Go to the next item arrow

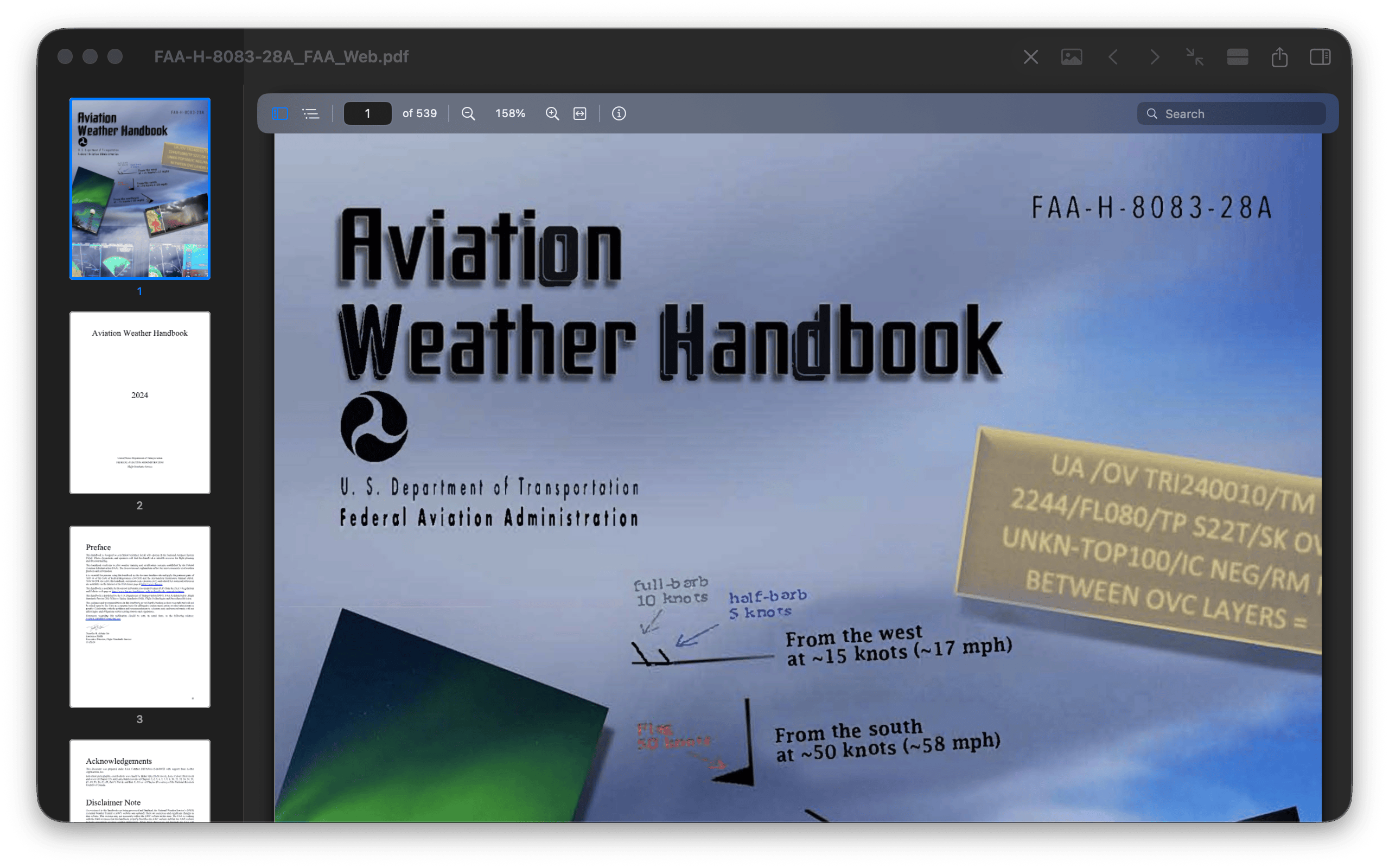1155,57
